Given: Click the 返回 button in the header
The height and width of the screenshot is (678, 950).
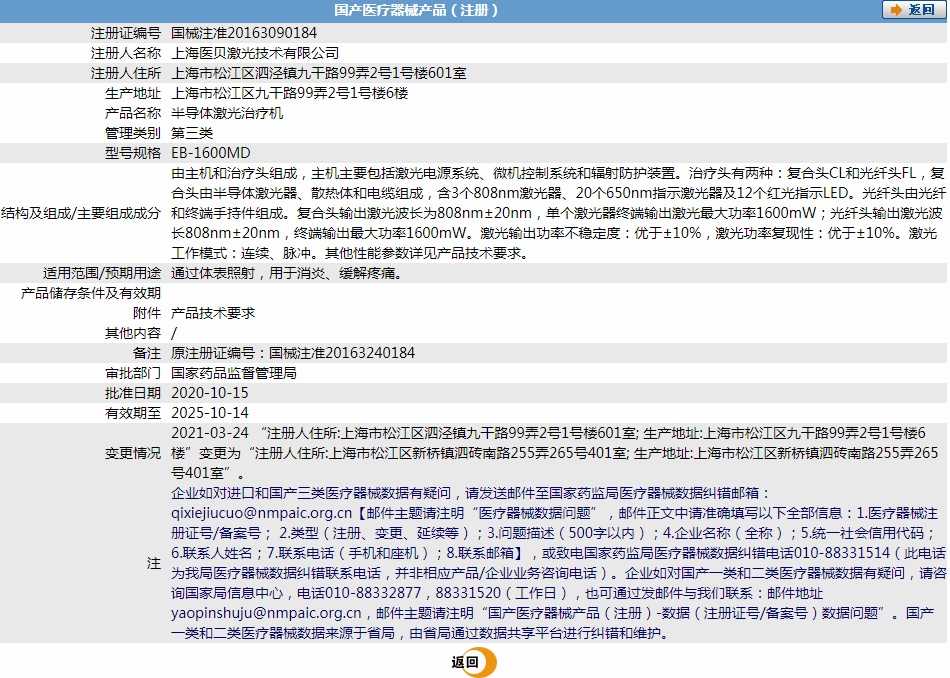Looking at the screenshot, I should 914,10.
